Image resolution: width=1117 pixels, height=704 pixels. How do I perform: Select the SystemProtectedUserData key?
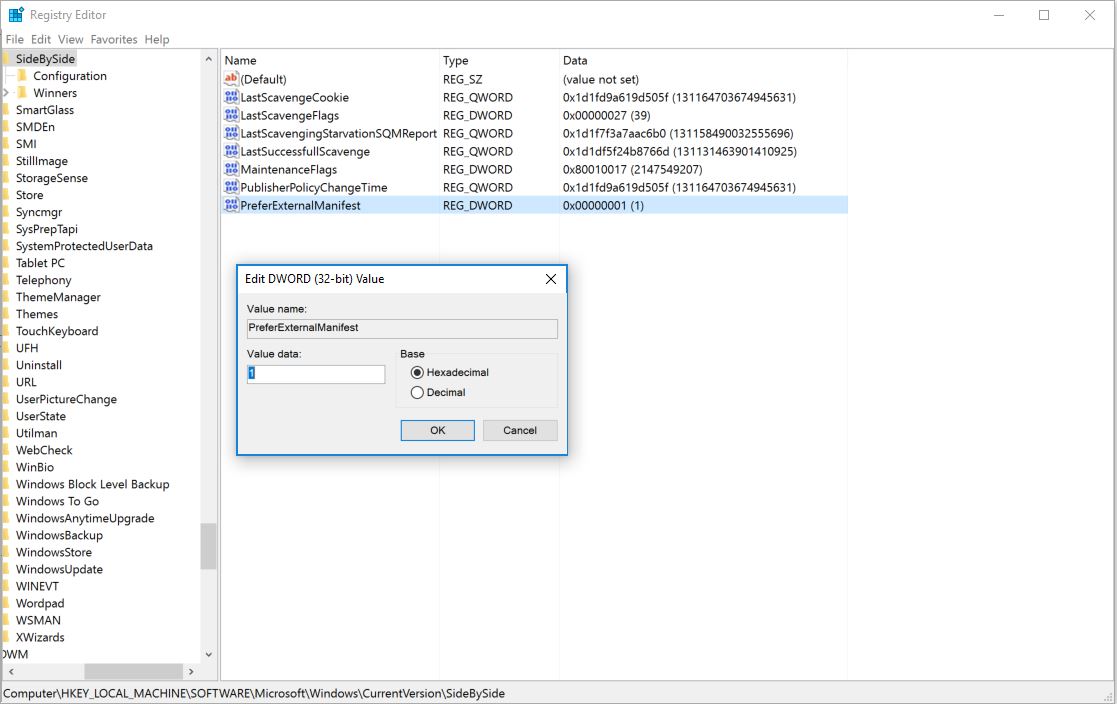[84, 246]
